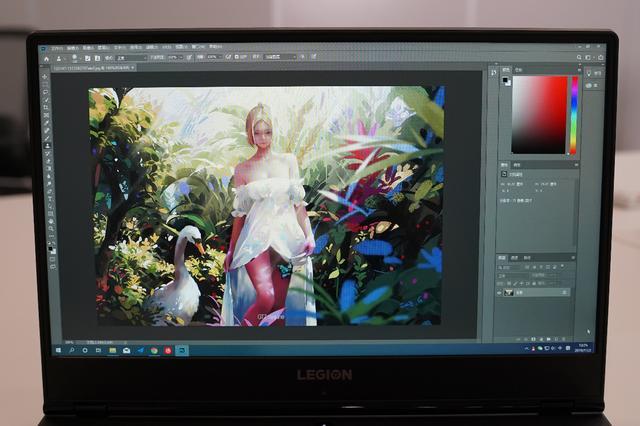The height and width of the screenshot is (426, 640).
Task: Toggle the airbrush build-up button
Action: click(x=229, y=57)
